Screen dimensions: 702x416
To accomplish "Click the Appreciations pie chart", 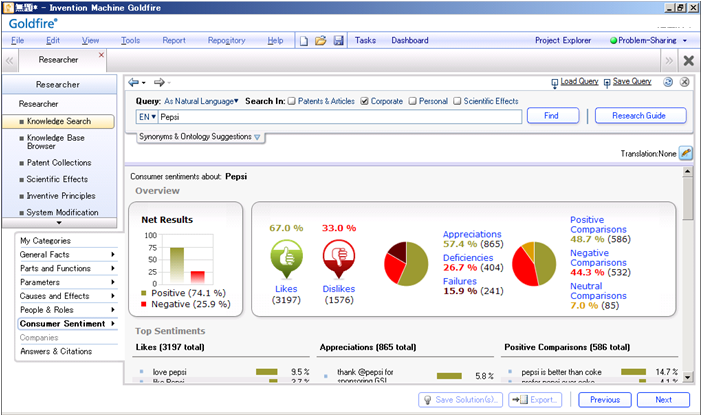I will (406, 264).
